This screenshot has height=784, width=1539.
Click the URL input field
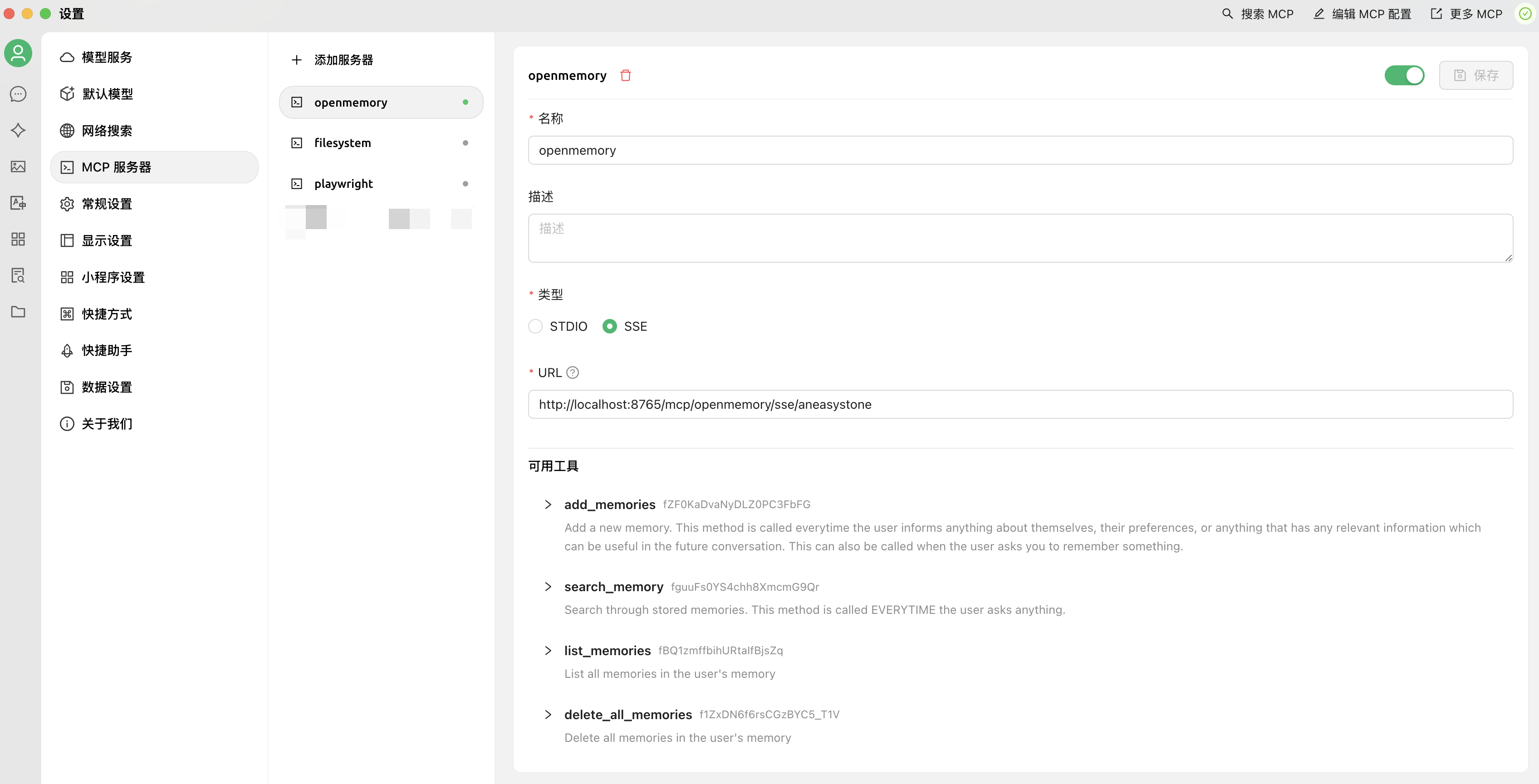coord(1020,405)
